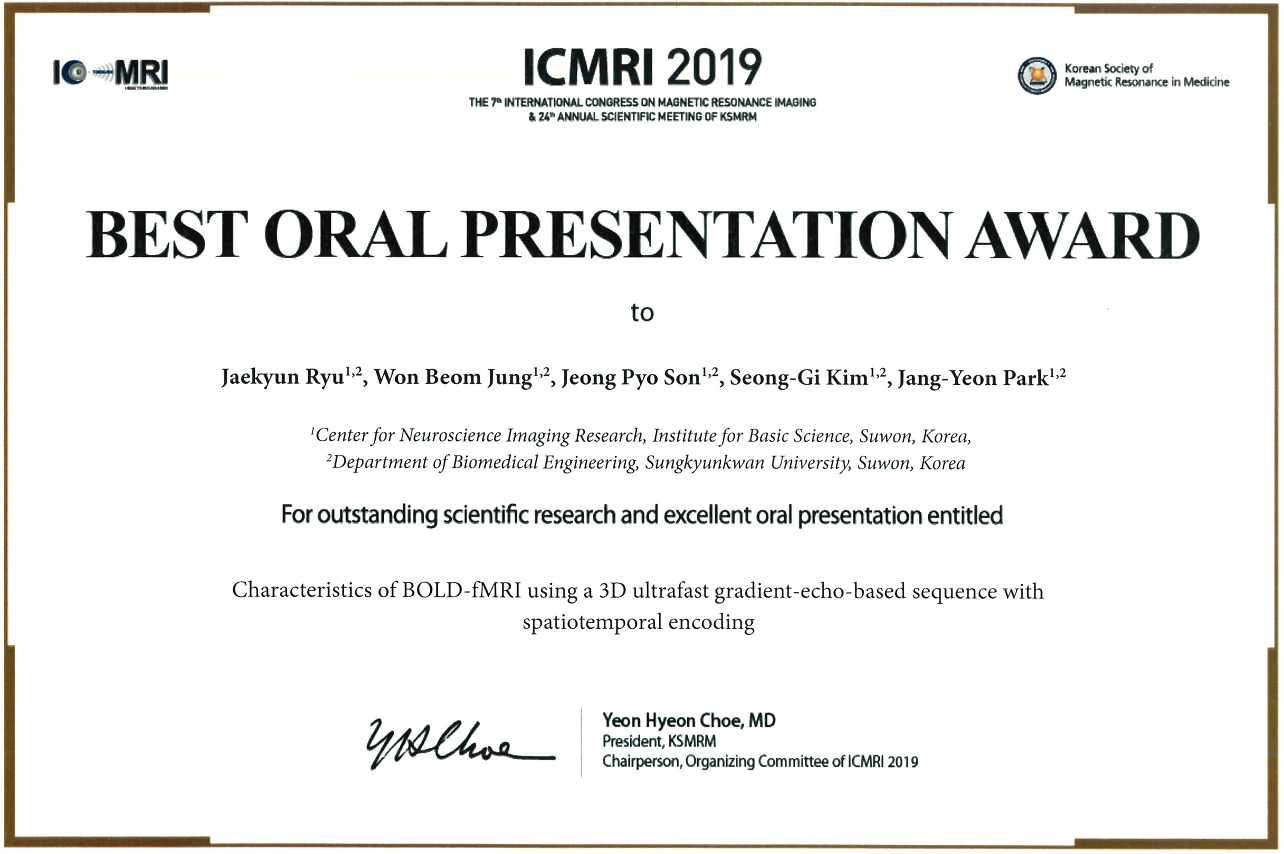Click 'President, KSMRM' text
The width and height of the screenshot is (1284, 854).
click(661, 742)
